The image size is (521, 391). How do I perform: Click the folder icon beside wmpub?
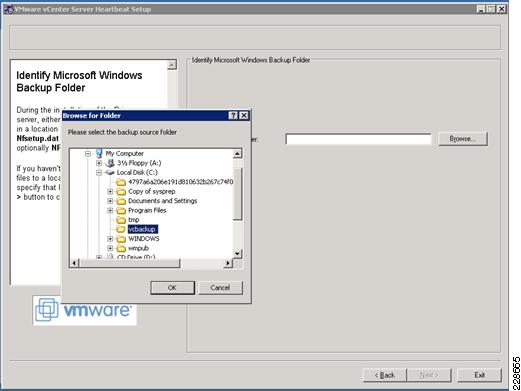[x=121, y=248]
